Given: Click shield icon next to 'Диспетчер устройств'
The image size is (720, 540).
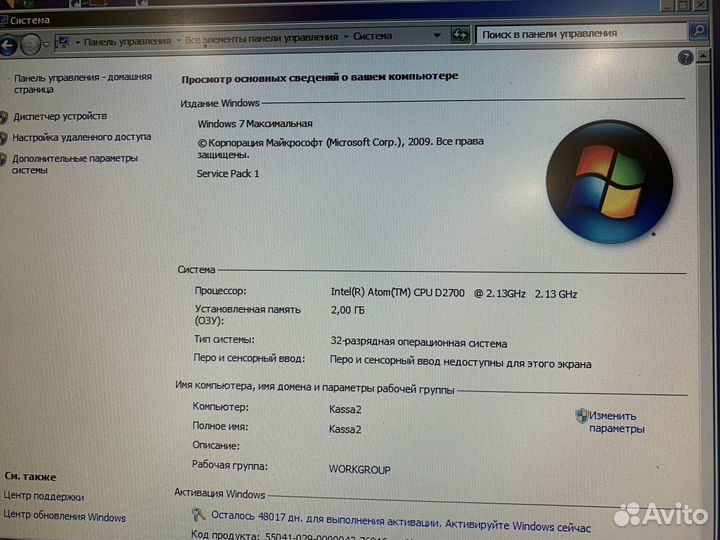Looking at the screenshot, I should click(4, 118).
